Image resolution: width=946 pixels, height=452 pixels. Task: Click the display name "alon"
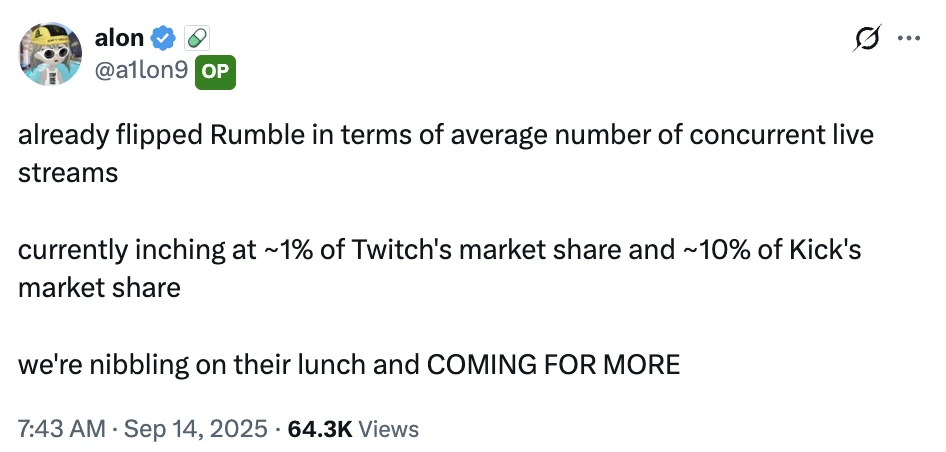(119, 39)
